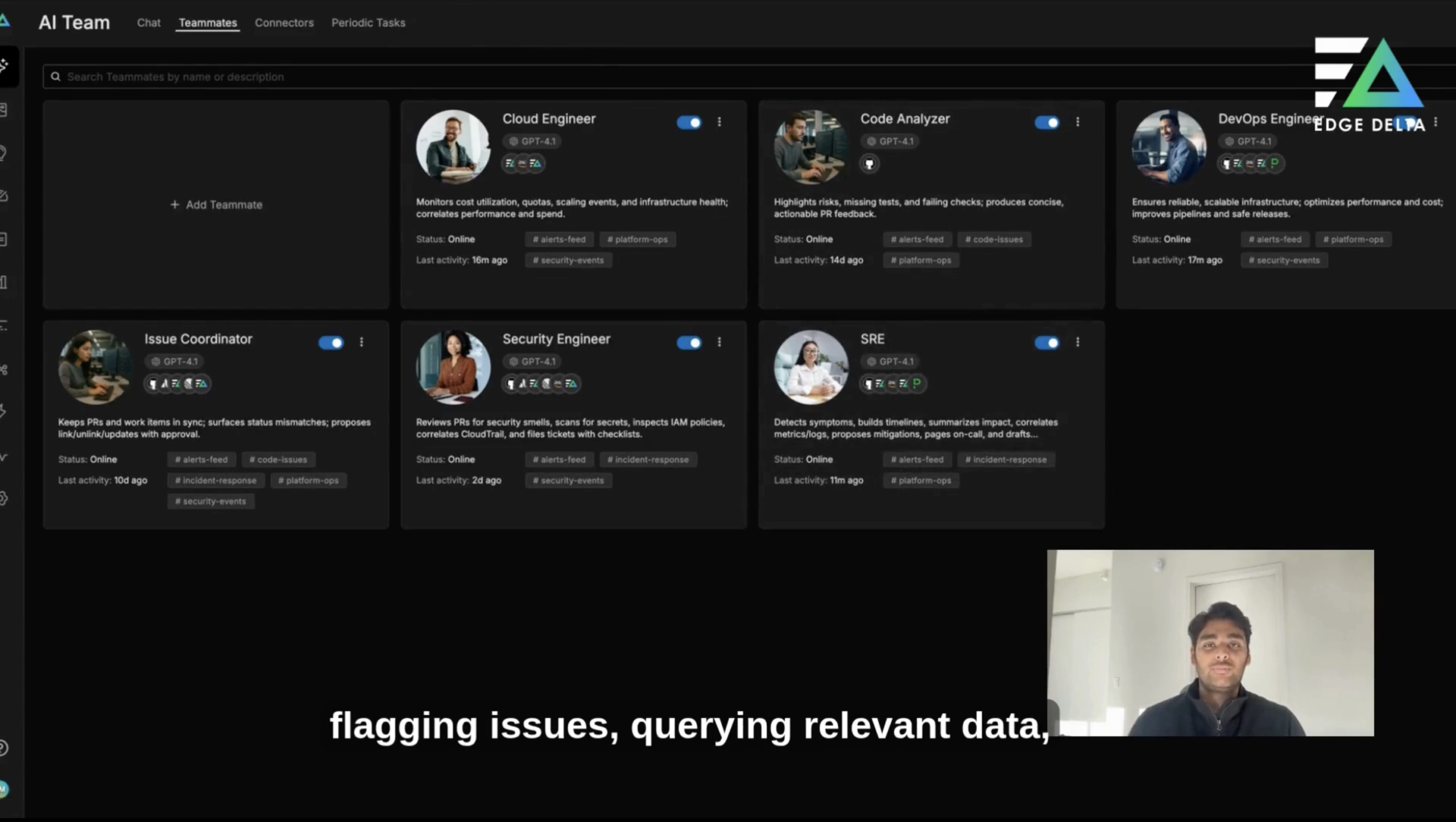Expand the Issue Coordinator more options menu
1456x822 pixels.
tap(361, 342)
